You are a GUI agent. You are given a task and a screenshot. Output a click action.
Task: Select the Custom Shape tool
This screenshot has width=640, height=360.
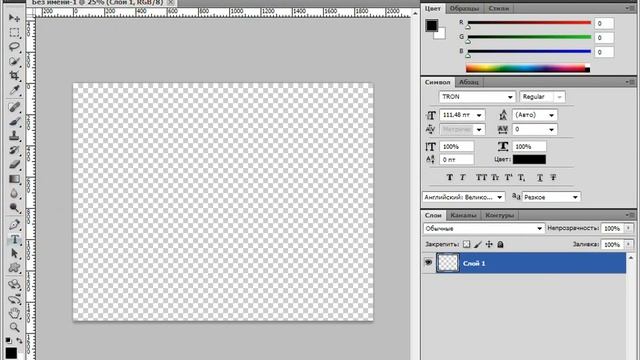14,268
